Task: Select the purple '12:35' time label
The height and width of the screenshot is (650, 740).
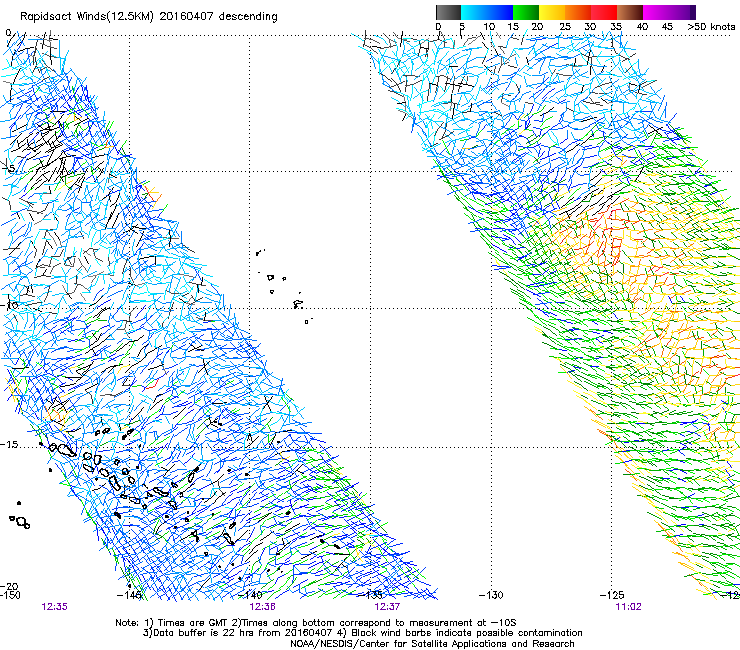Action: point(54,607)
